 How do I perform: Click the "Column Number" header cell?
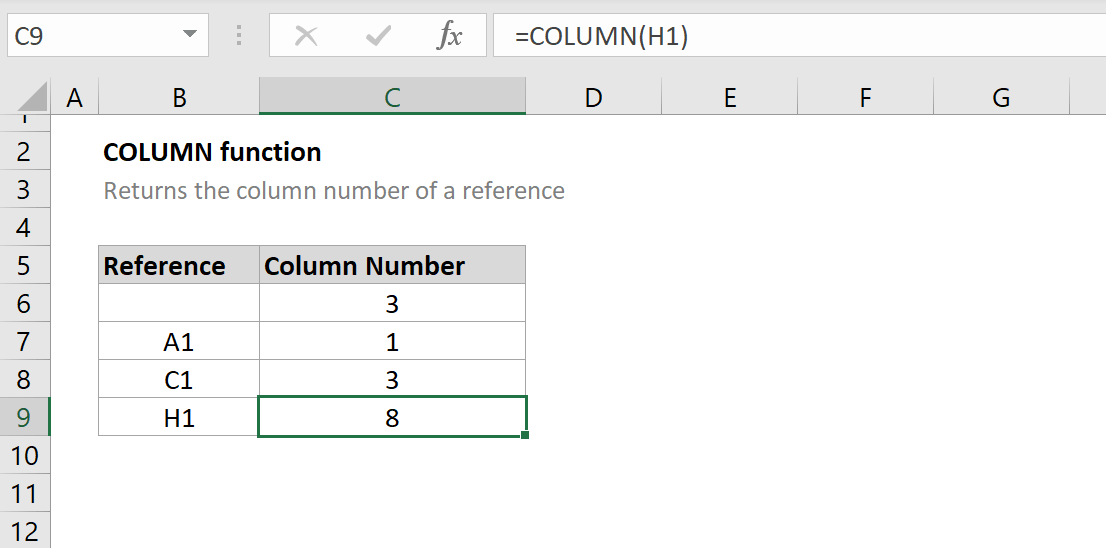392,265
